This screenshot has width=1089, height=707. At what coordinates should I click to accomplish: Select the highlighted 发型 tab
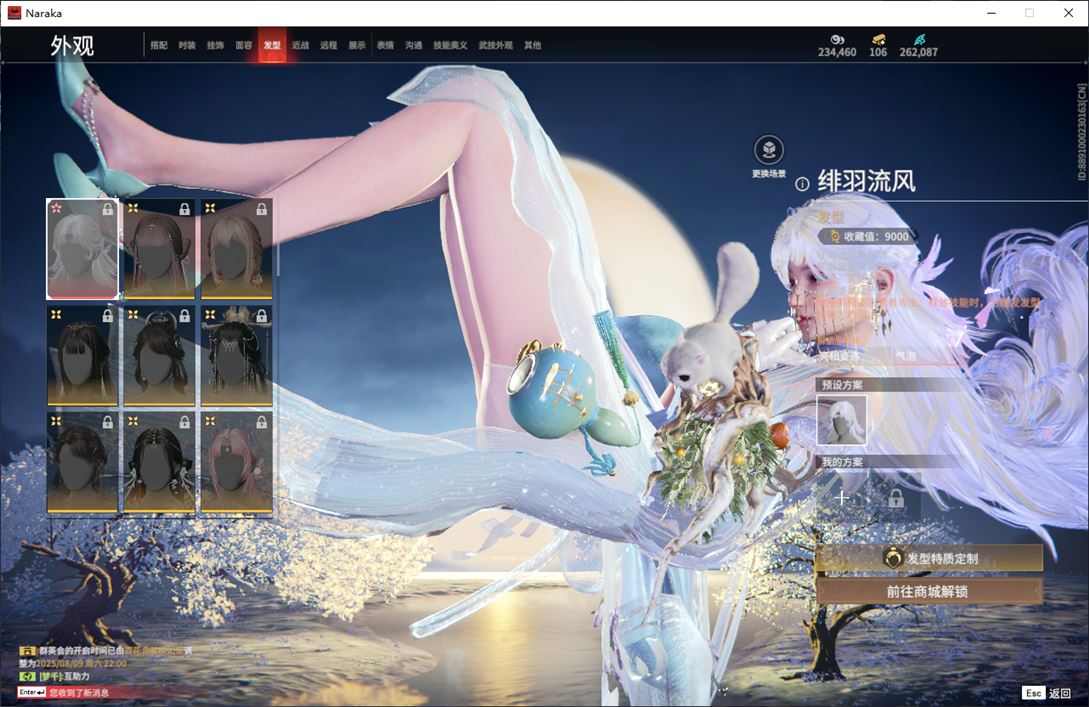pos(272,45)
